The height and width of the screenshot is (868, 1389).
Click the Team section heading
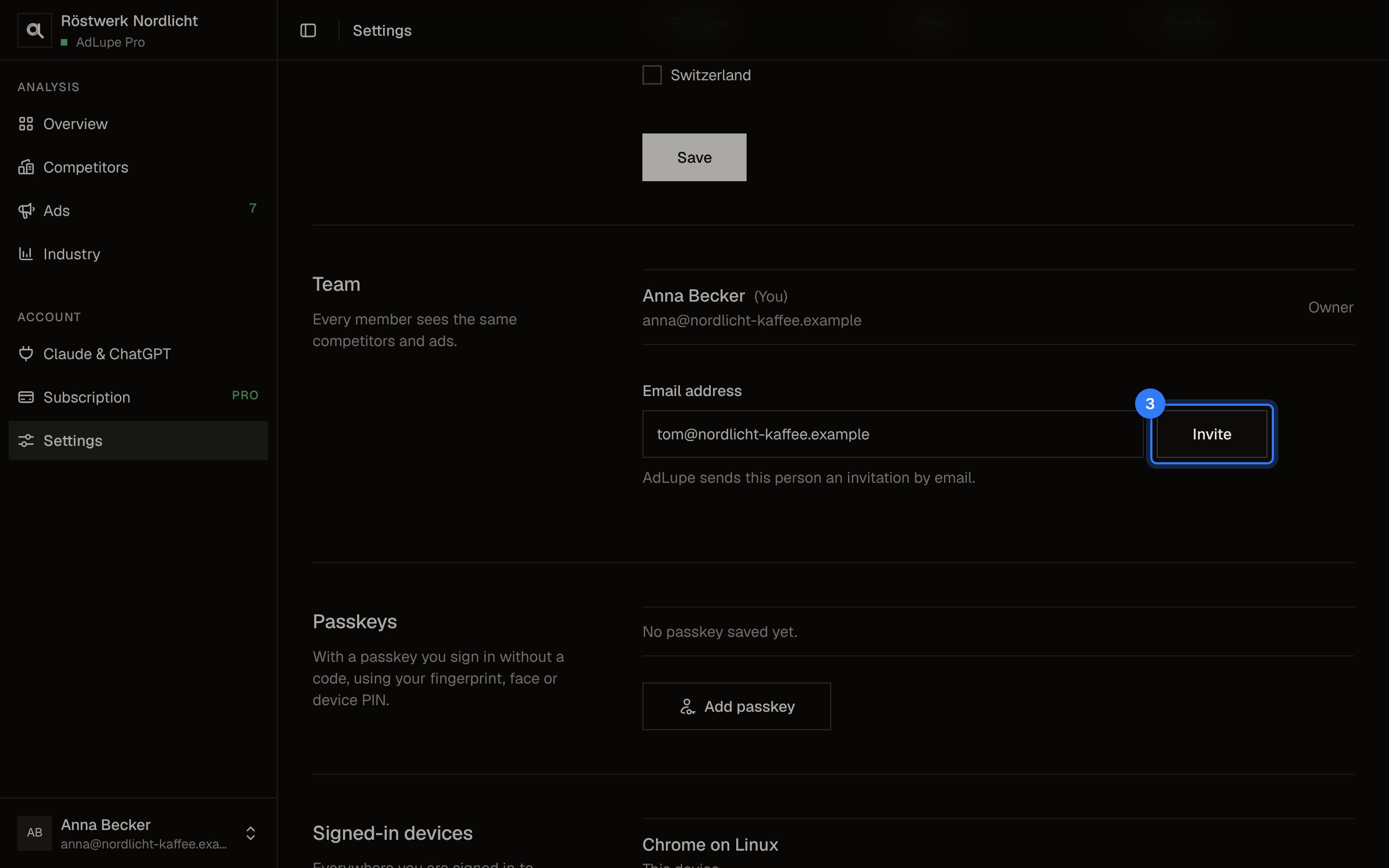tap(336, 284)
